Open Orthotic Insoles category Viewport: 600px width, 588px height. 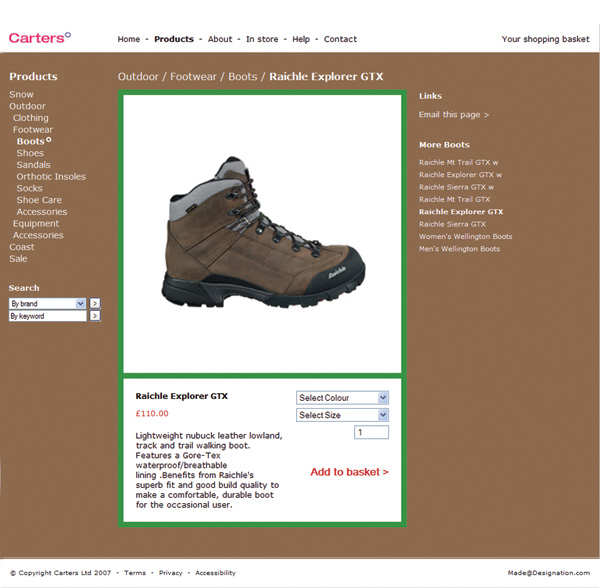pos(51,177)
